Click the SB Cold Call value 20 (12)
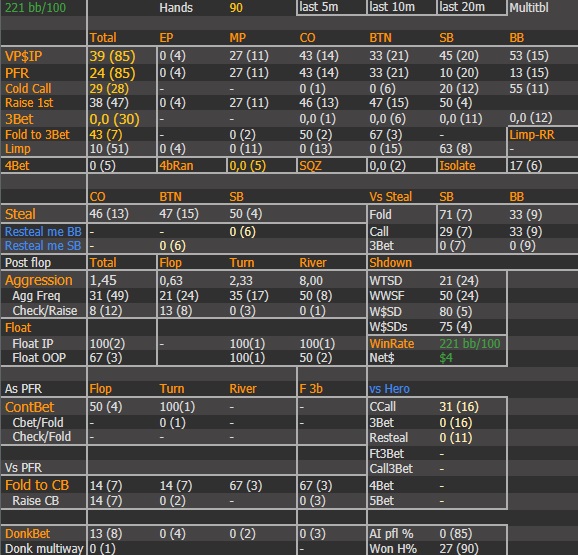This screenshot has height=555, width=578. (459, 88)
